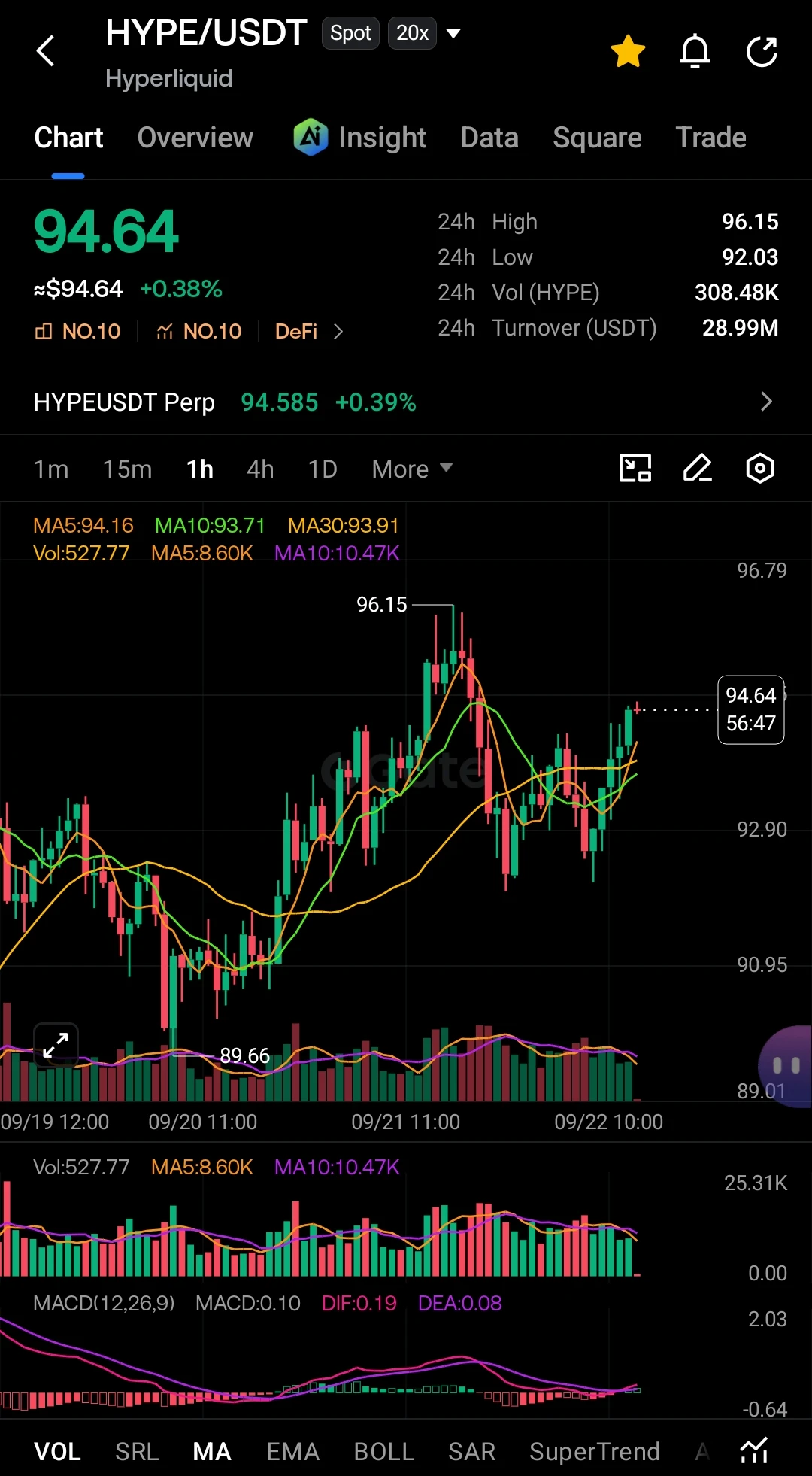Image resolution: width=812 pixels, height=1476 pixels.
Task: Select the 1h timeframe
Action: [200, 469]
